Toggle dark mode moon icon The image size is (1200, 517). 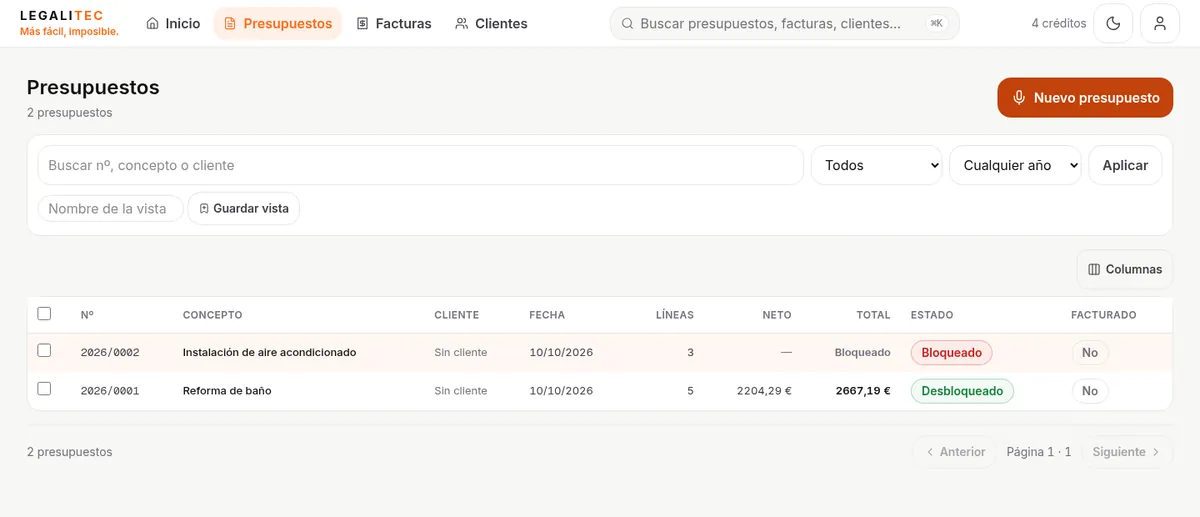coord(1113,23)
